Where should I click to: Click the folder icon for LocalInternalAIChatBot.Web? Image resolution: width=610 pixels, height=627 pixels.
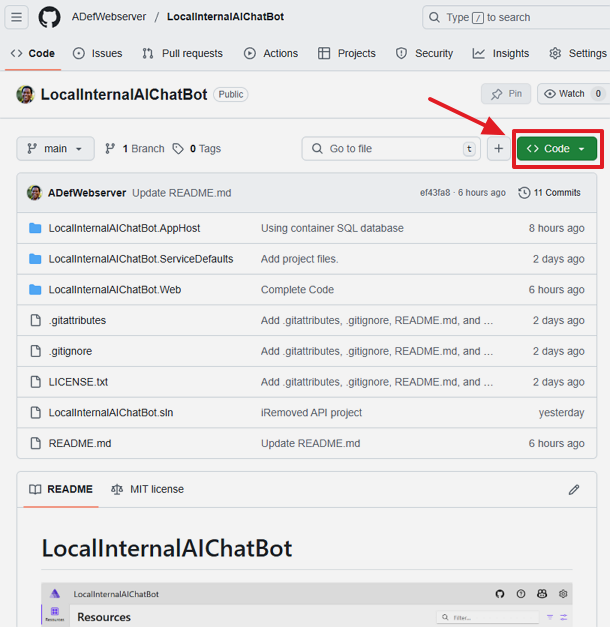pyautogui.click(x=35, y=290)
